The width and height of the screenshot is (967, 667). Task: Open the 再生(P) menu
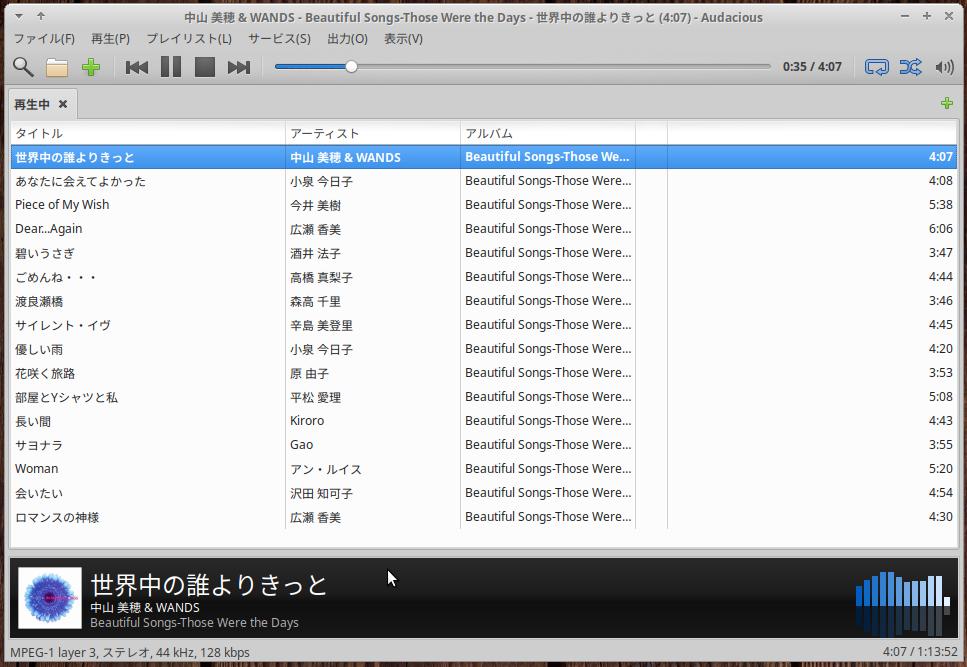pyautogui.click(x=110, y=39)
